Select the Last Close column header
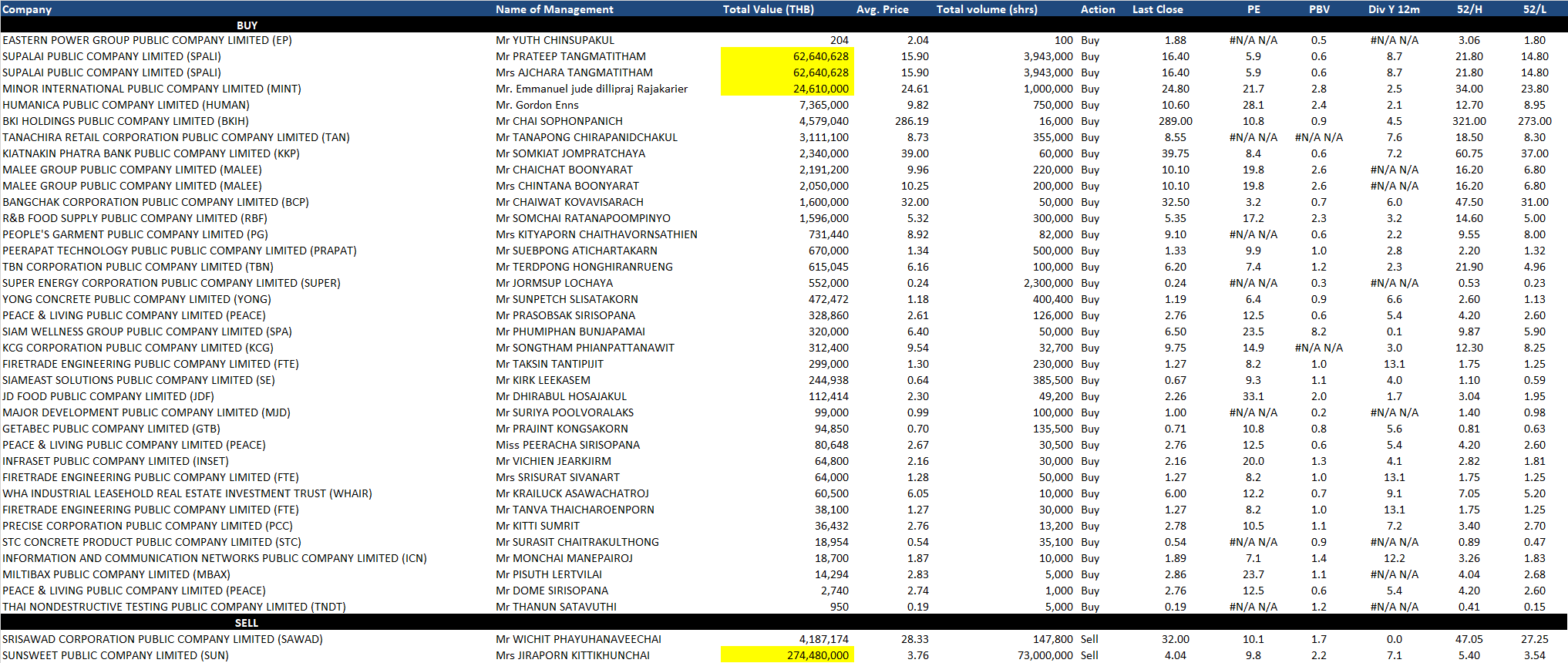This screenshot has height=663, width=1568. coord(1157,9)
